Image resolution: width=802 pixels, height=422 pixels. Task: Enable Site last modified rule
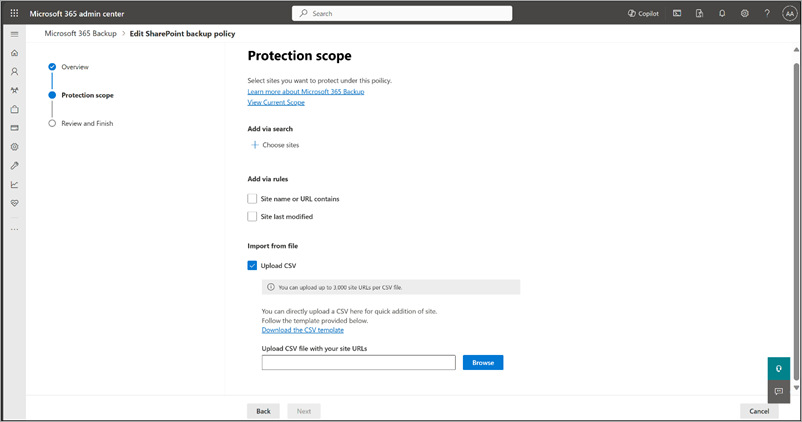[x=252, y=216]
